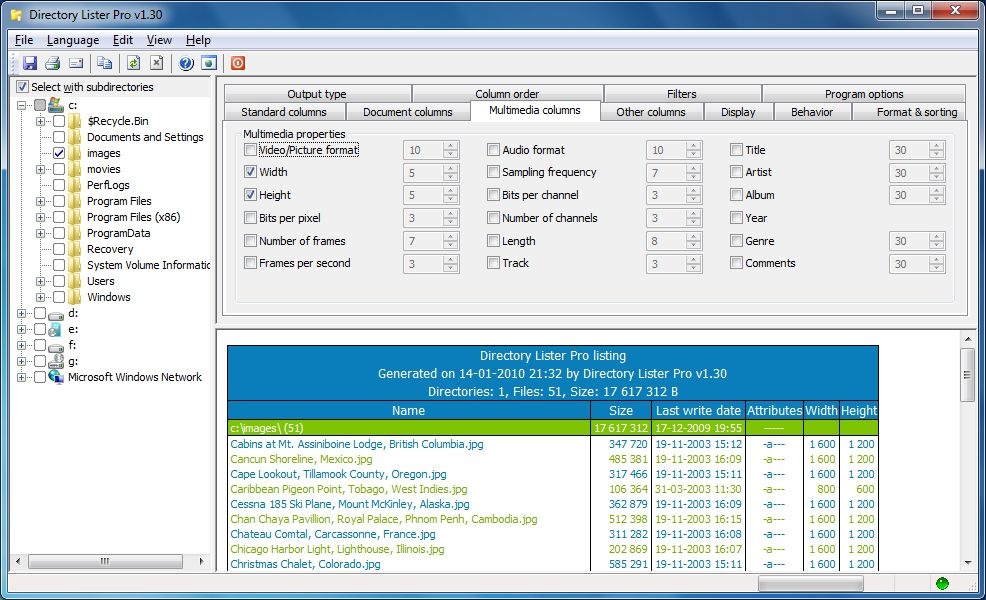
Task: Click the red exit power icon in the toolbar
Action: [238, 63]
